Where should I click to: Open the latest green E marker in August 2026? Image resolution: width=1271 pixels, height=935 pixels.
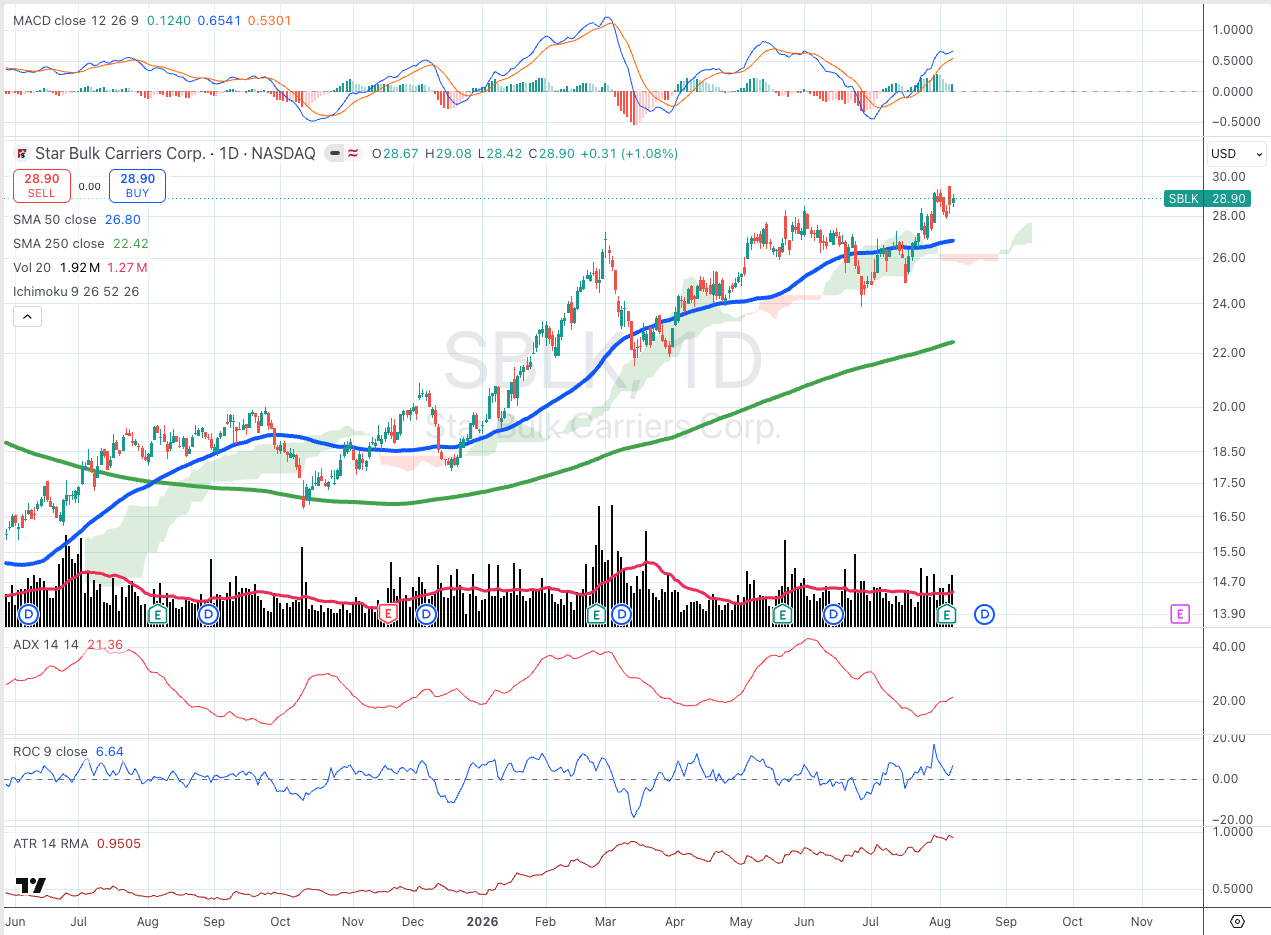pos(946,613)
